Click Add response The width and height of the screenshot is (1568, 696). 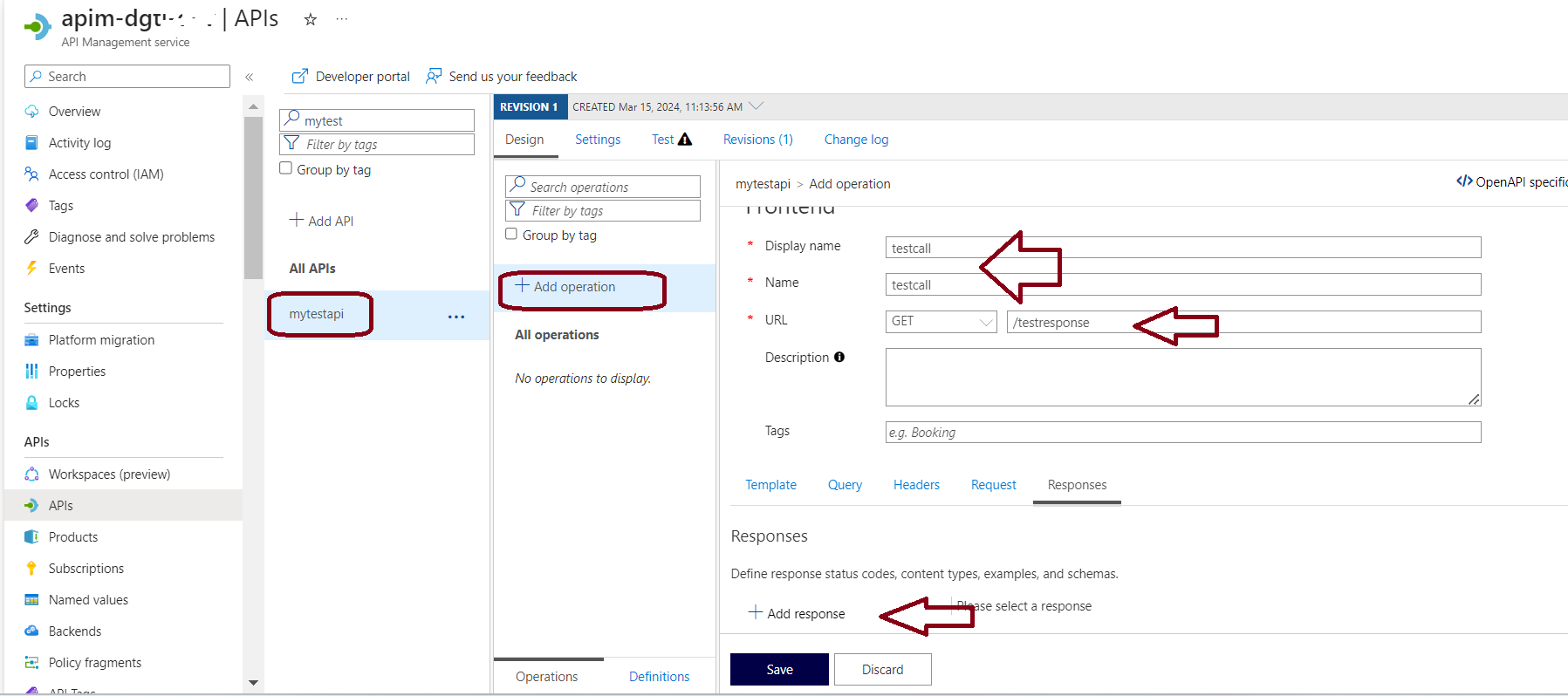click(797, 613)
